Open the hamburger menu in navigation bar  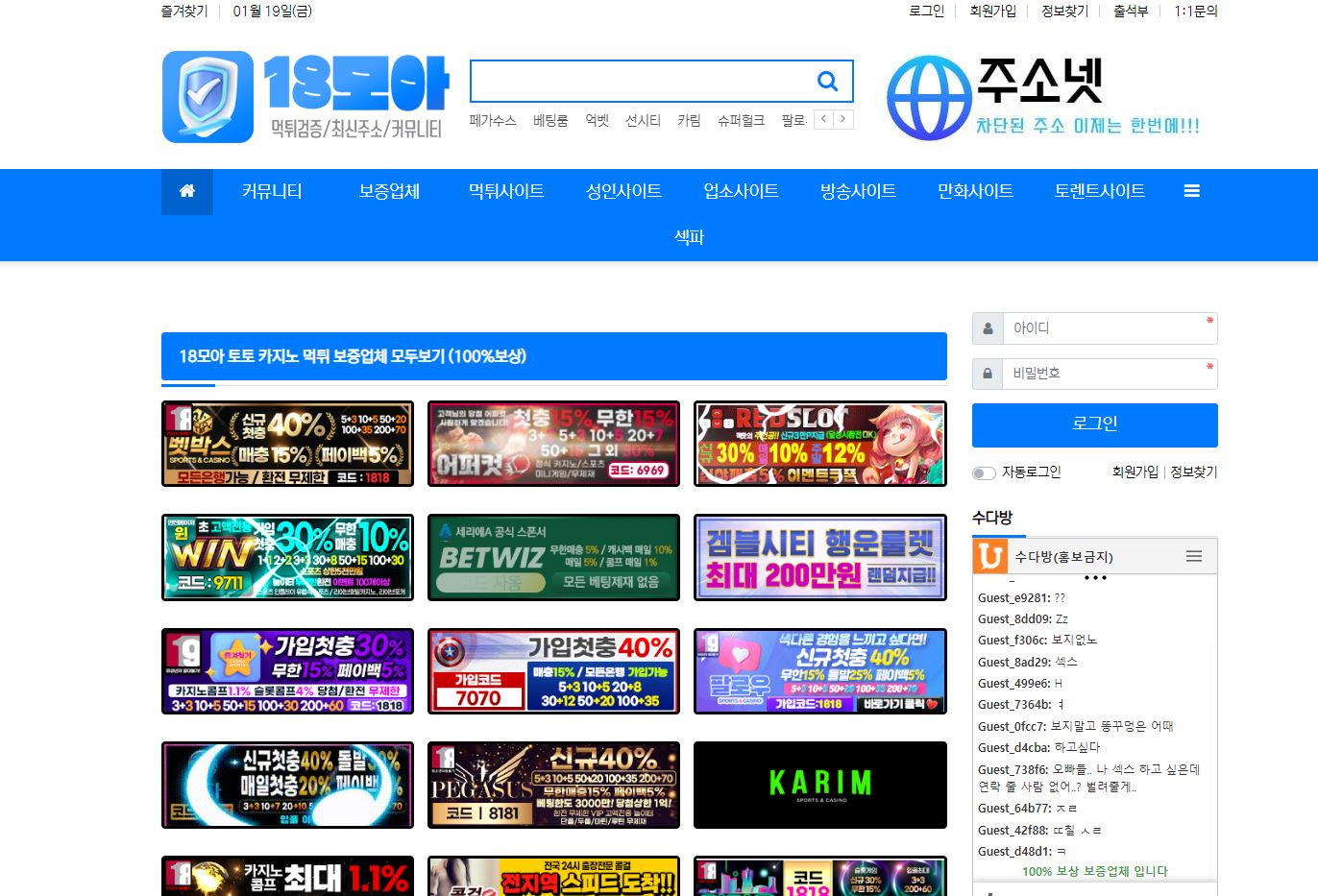(1191, 191)
